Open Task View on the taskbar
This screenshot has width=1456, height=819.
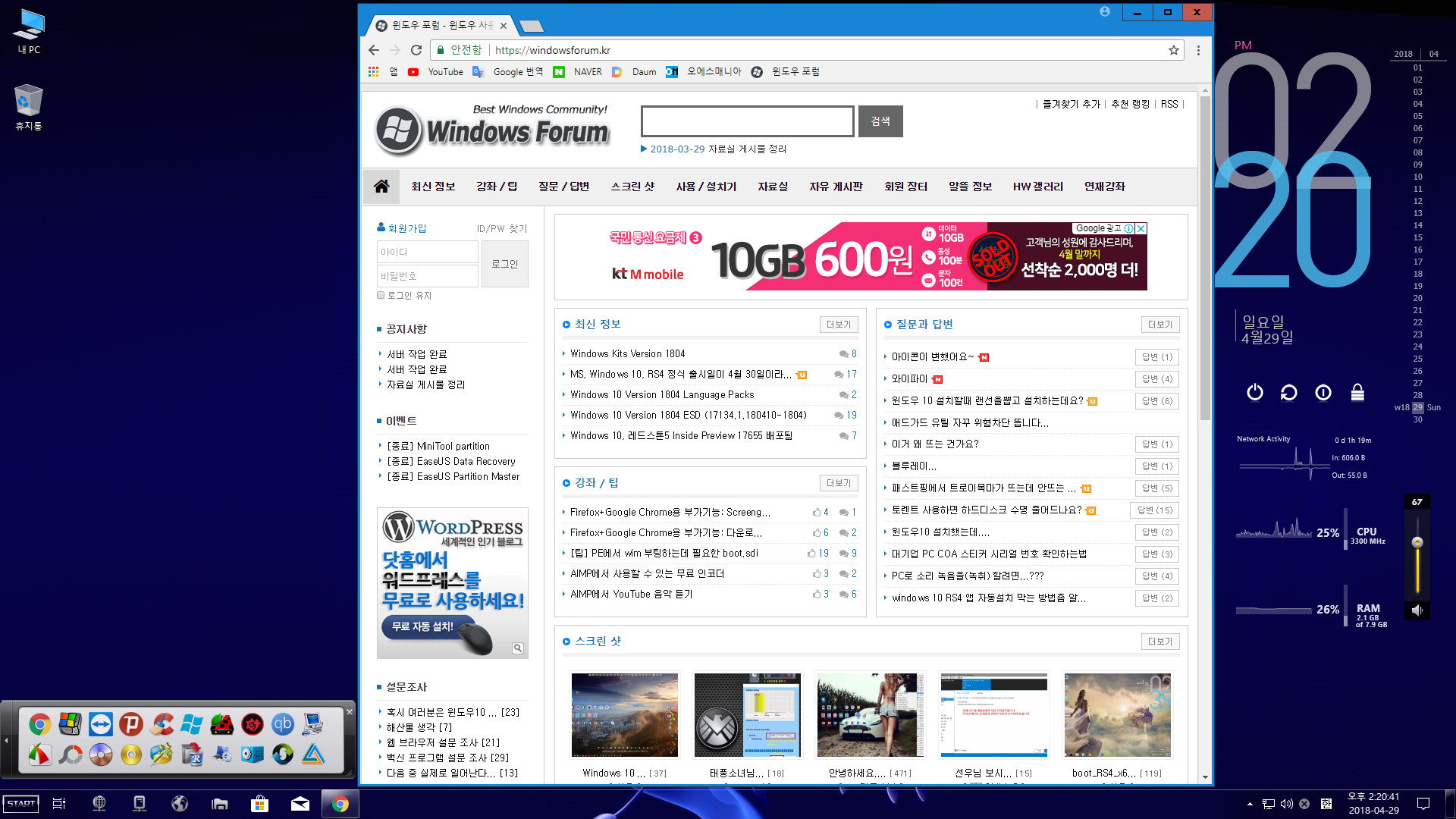pos(59,804)
